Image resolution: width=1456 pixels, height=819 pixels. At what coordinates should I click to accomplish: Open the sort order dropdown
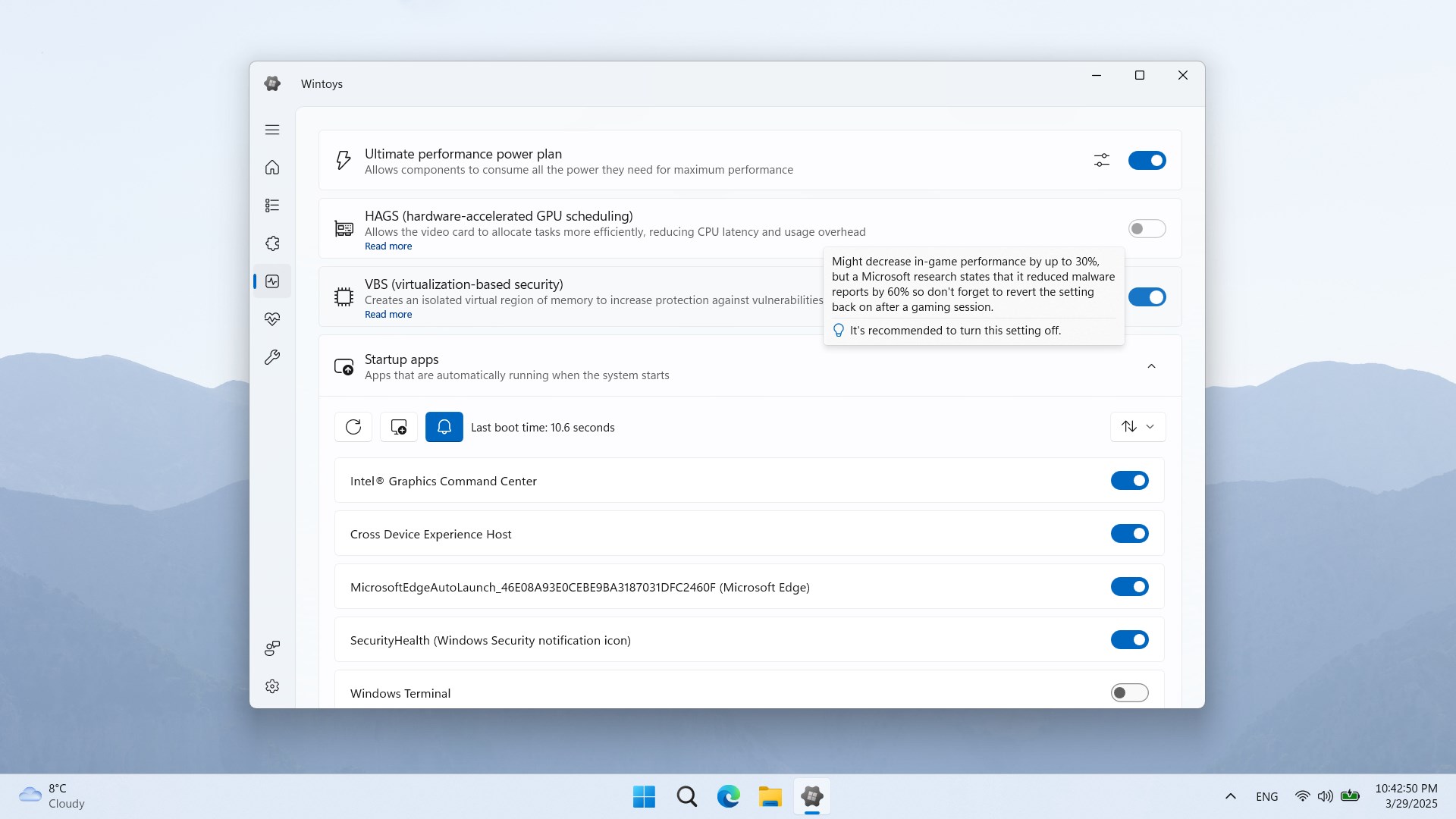click(x=1137, y=427)
